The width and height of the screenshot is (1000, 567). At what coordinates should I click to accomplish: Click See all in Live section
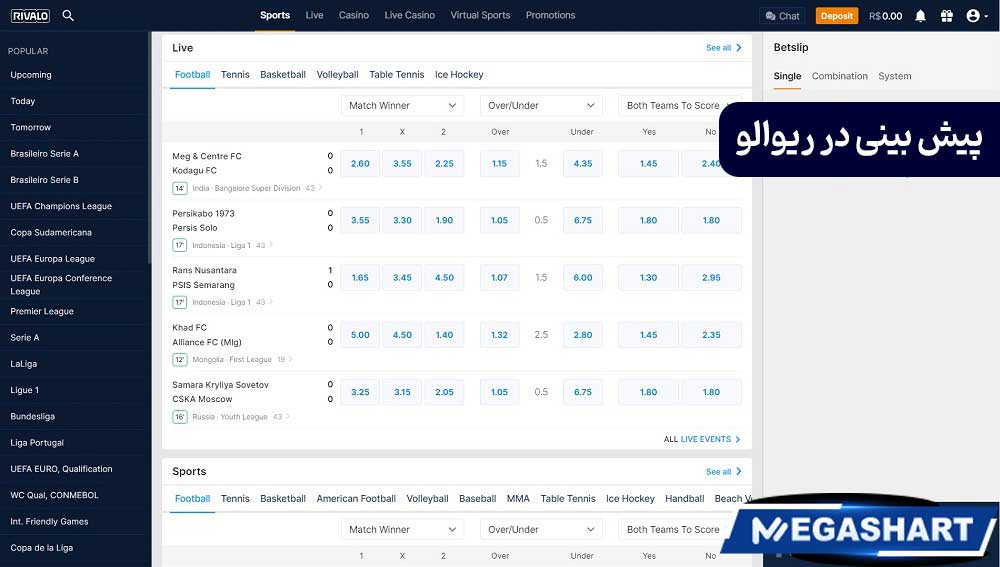click(x=724, y=48)
